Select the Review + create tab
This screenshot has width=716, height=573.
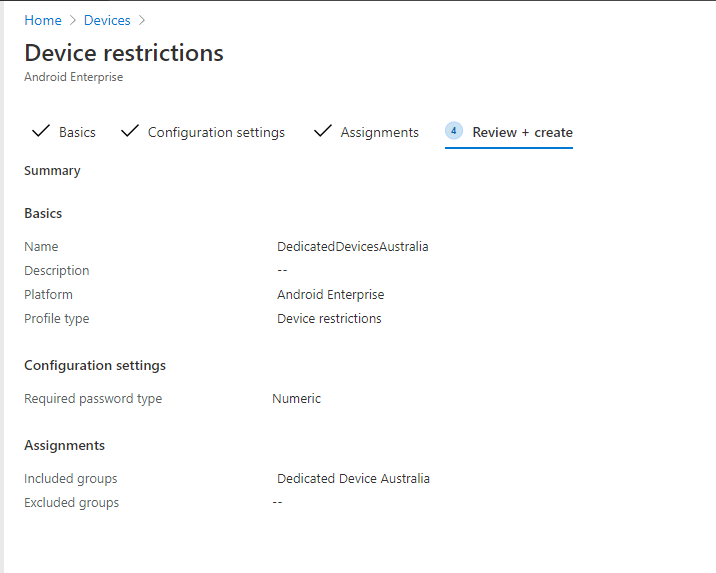(x=522, y=132)
